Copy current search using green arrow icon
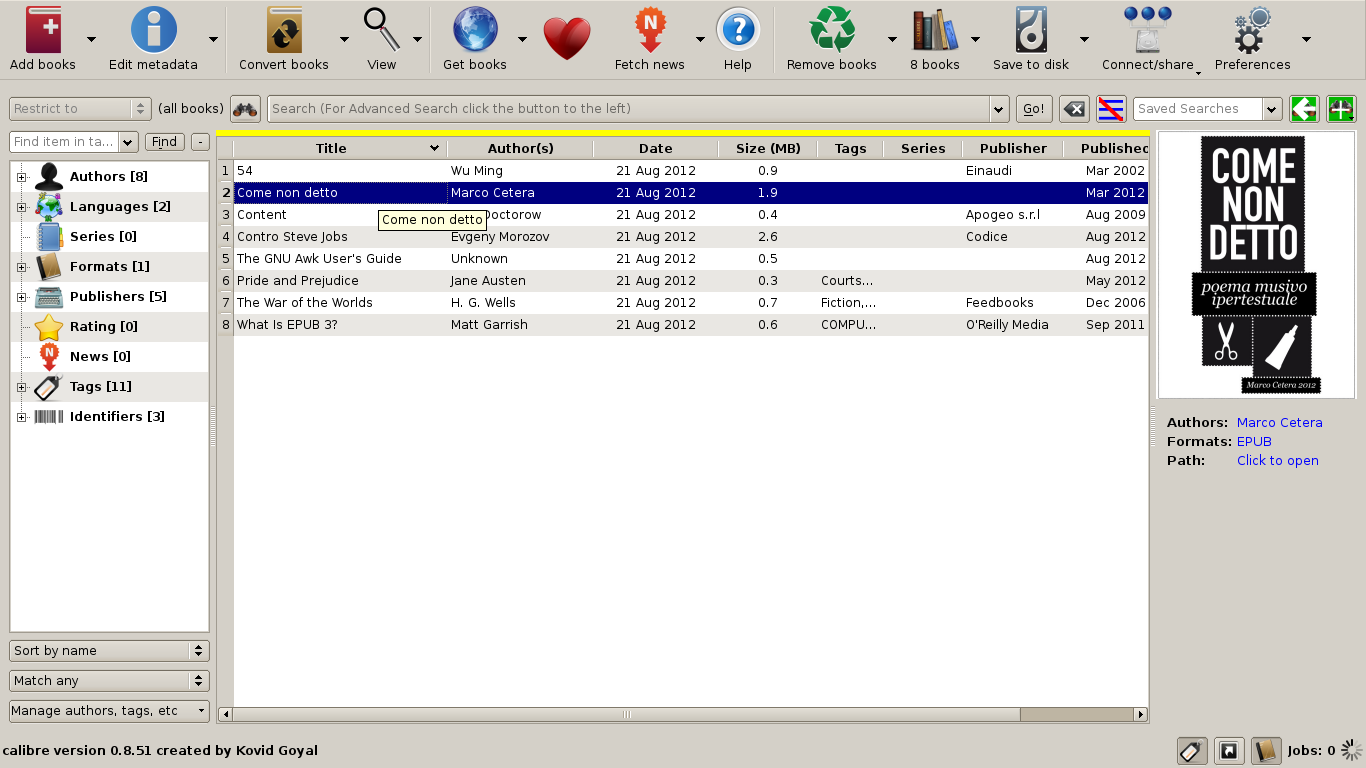The width and height of the screenshot is (1366, 768). (1304, 109)
